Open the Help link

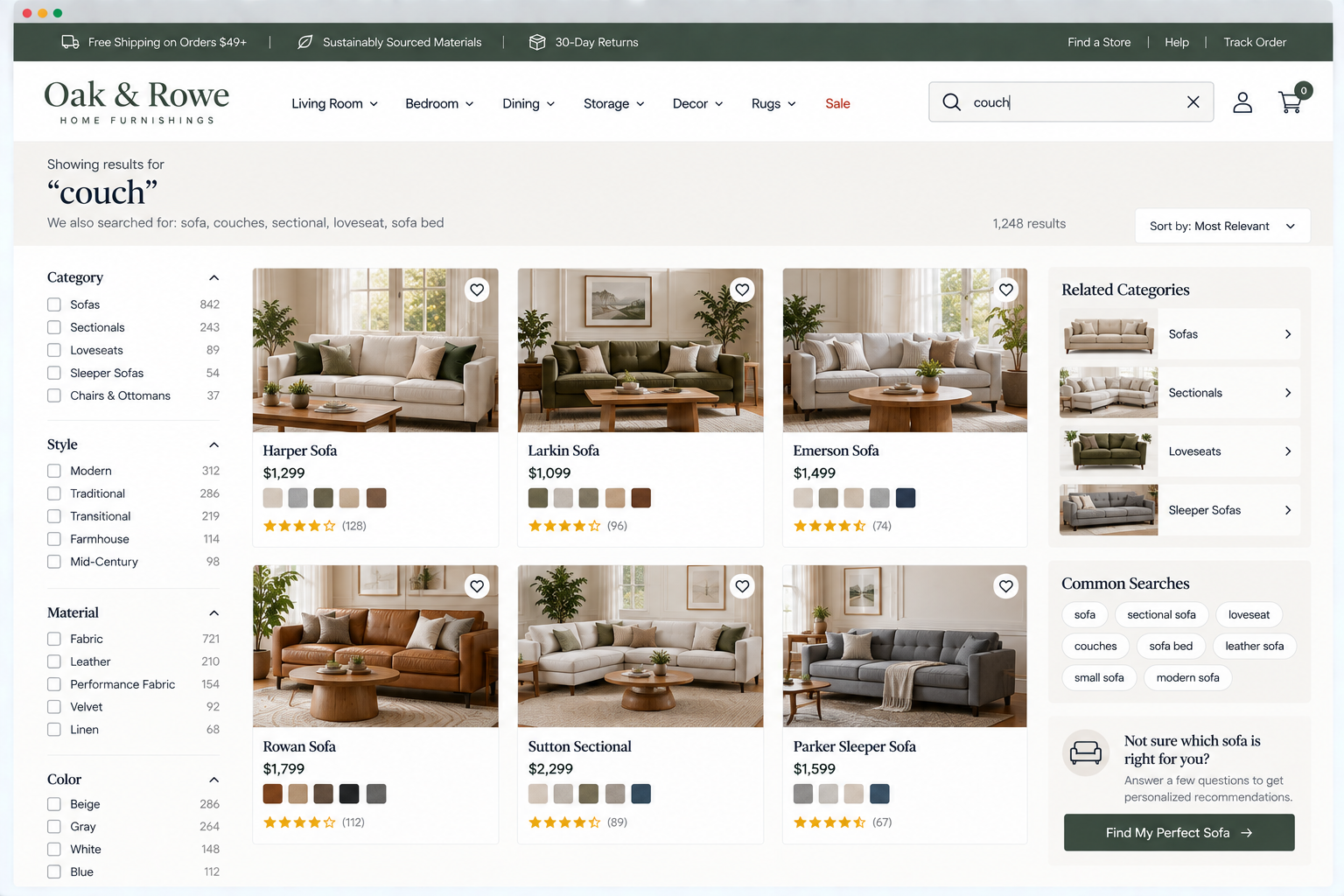[1177, 42]
